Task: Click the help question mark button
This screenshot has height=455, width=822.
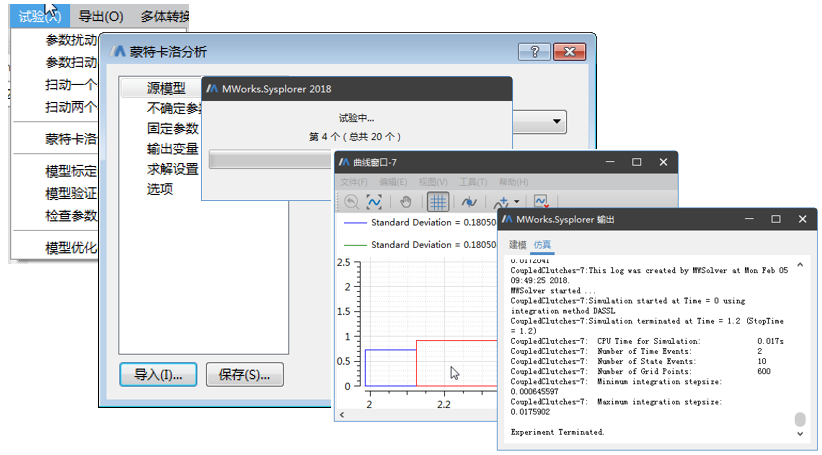Action: [x=534, y=52]
